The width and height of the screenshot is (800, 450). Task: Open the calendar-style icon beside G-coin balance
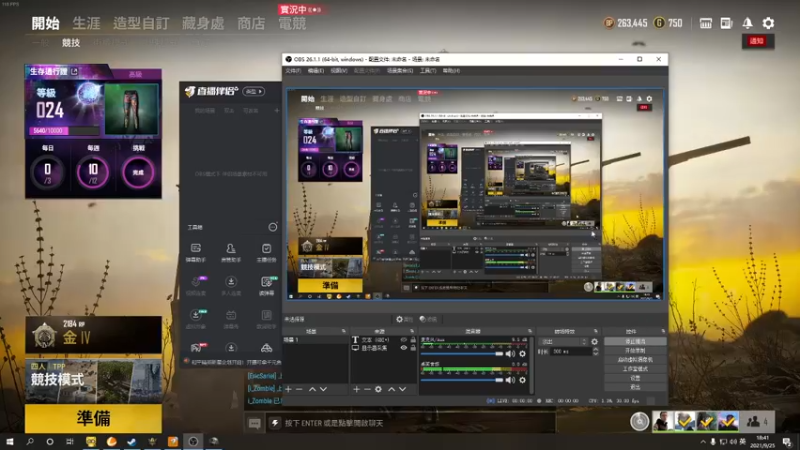[x=706, y=23]
